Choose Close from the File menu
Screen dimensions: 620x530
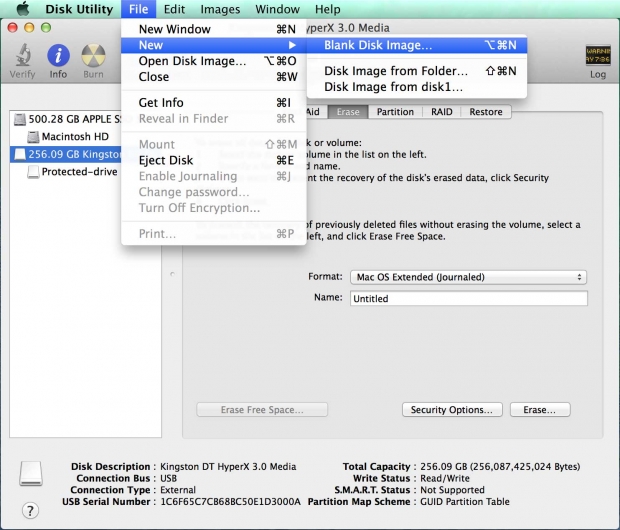[x=214, y=77]
